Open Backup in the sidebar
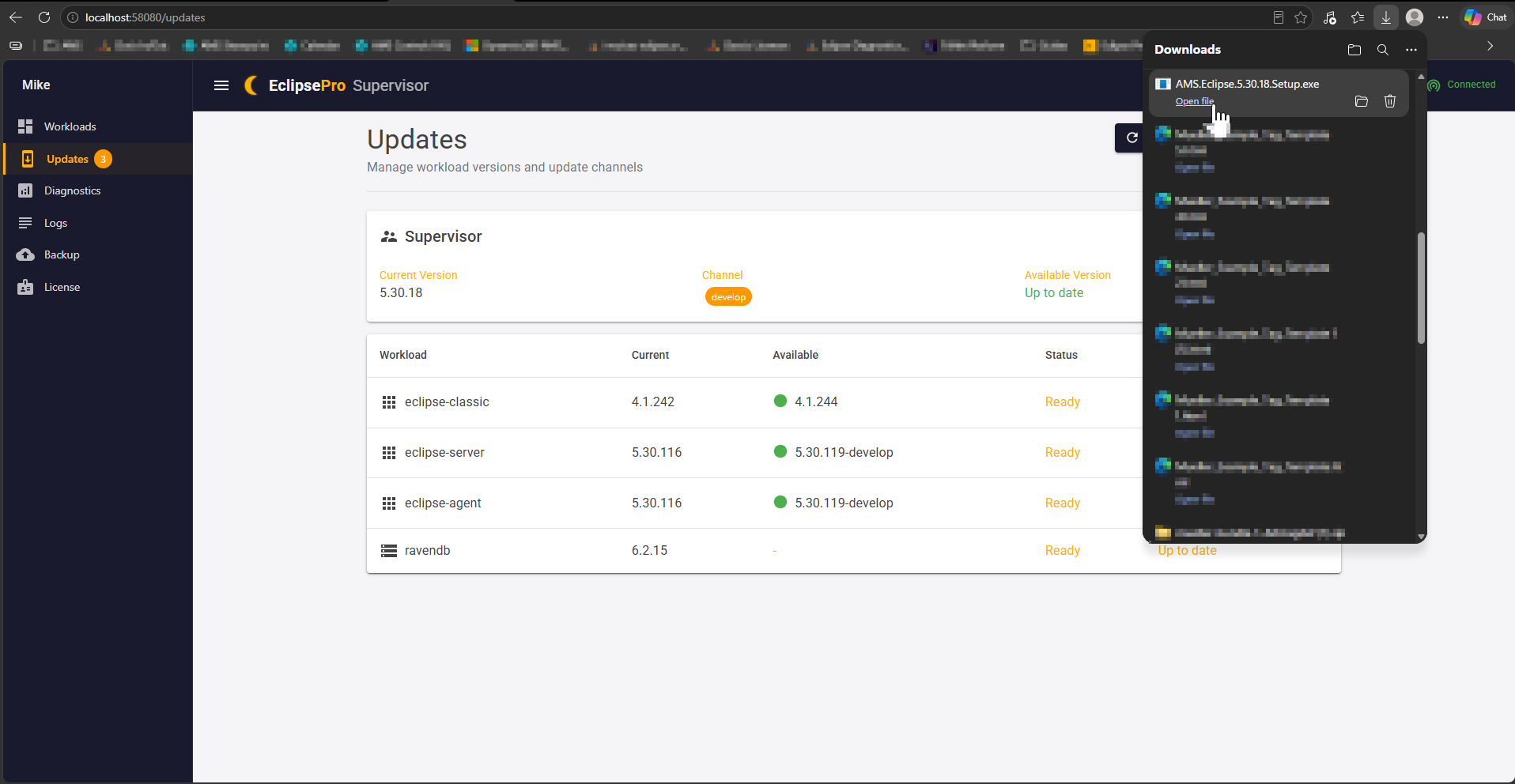 98,254
